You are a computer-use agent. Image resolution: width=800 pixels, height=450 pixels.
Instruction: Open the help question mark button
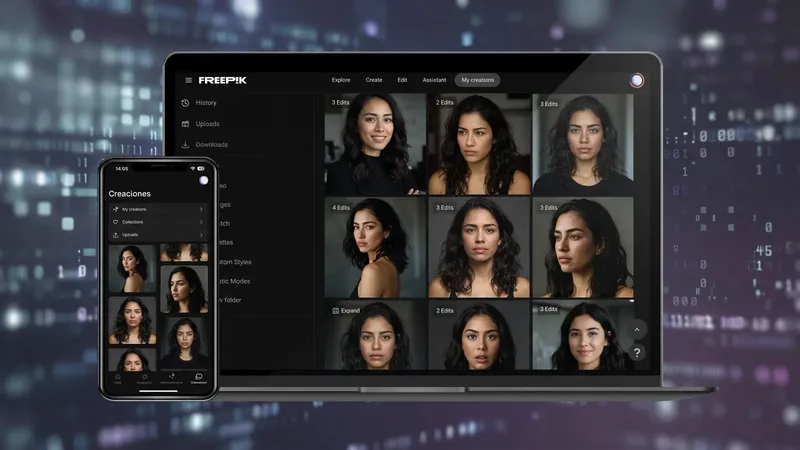pos(637,353)
